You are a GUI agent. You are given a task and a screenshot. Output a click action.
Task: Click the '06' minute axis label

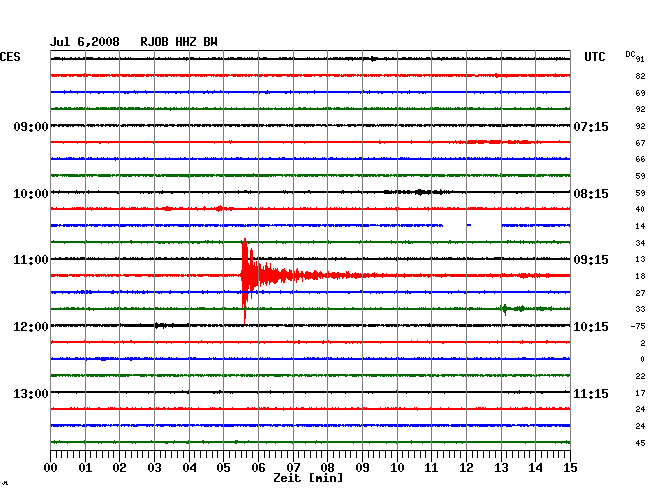tap(258, 468)
